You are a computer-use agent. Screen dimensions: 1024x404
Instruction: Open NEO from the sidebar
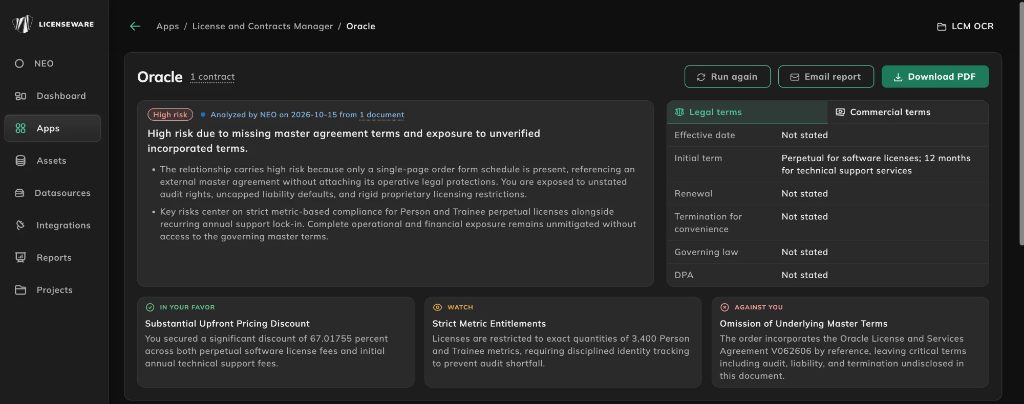[x=52, y=63]
